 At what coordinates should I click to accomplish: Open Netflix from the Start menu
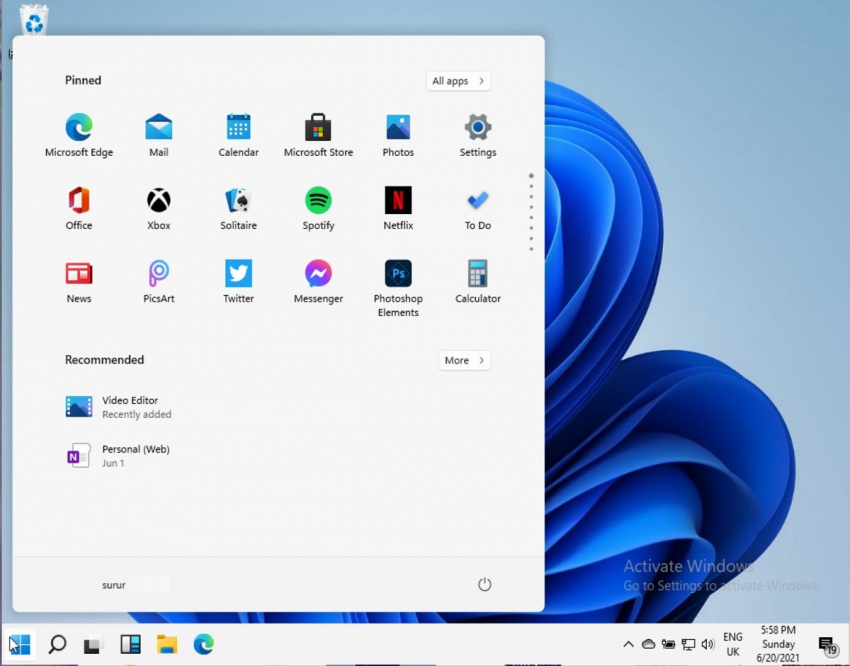(398, 200)
